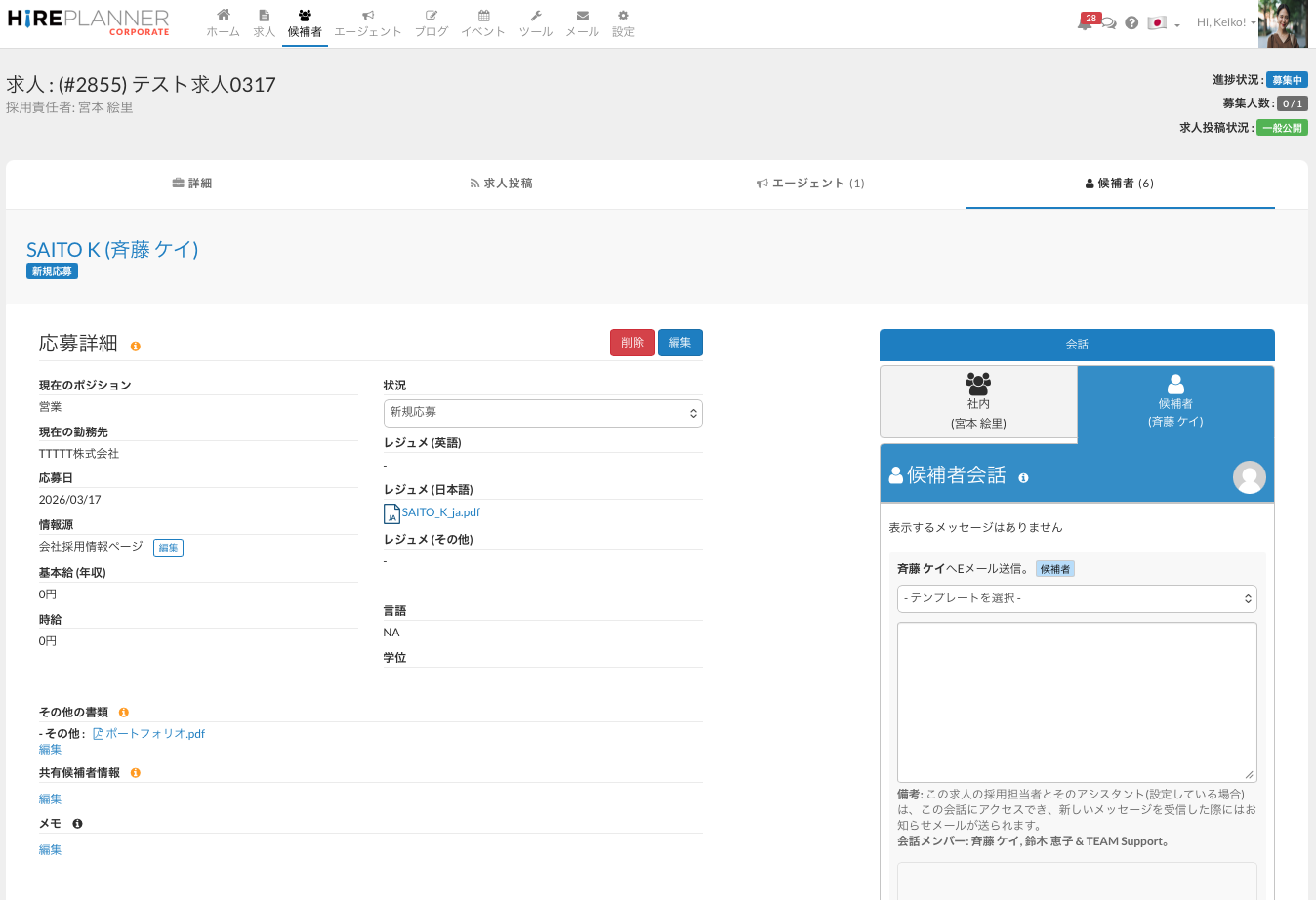Switch conversation to 社内 (宮本 絵里)

[978, 402]
